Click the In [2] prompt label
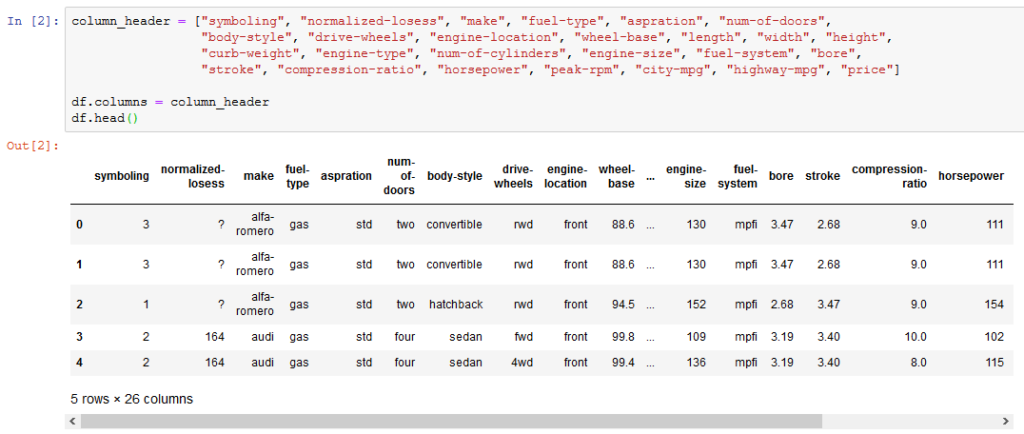The image size is (1024, 434). pos(33,21)
